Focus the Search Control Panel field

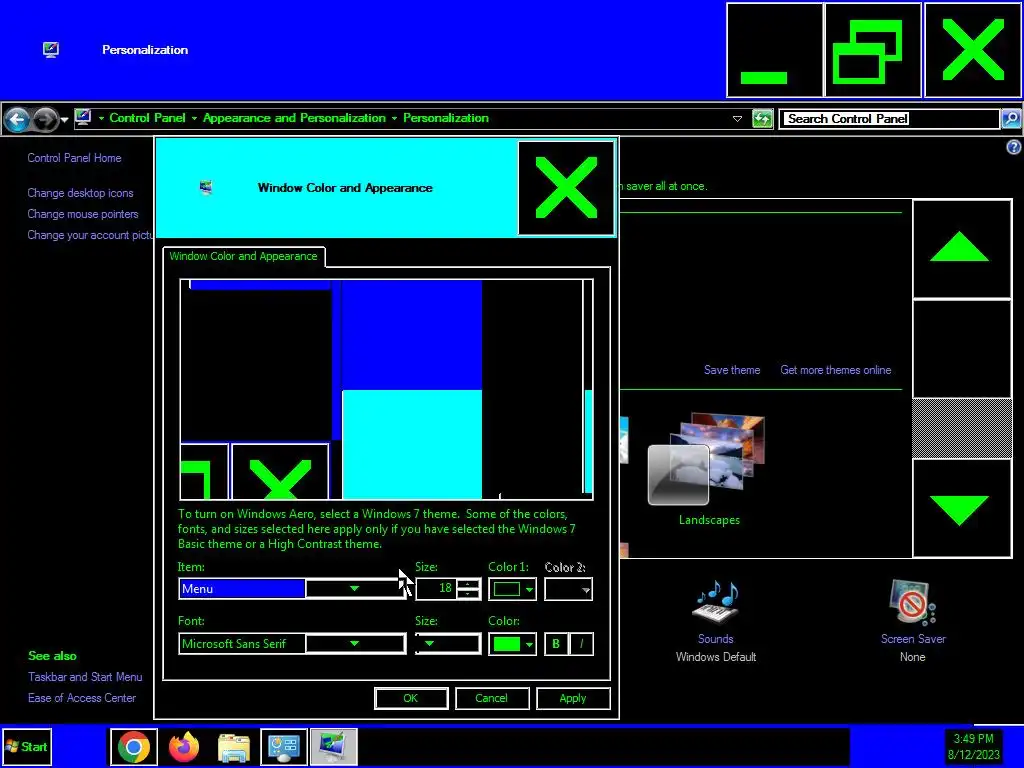pyautogui.click(x=891, y=119)
